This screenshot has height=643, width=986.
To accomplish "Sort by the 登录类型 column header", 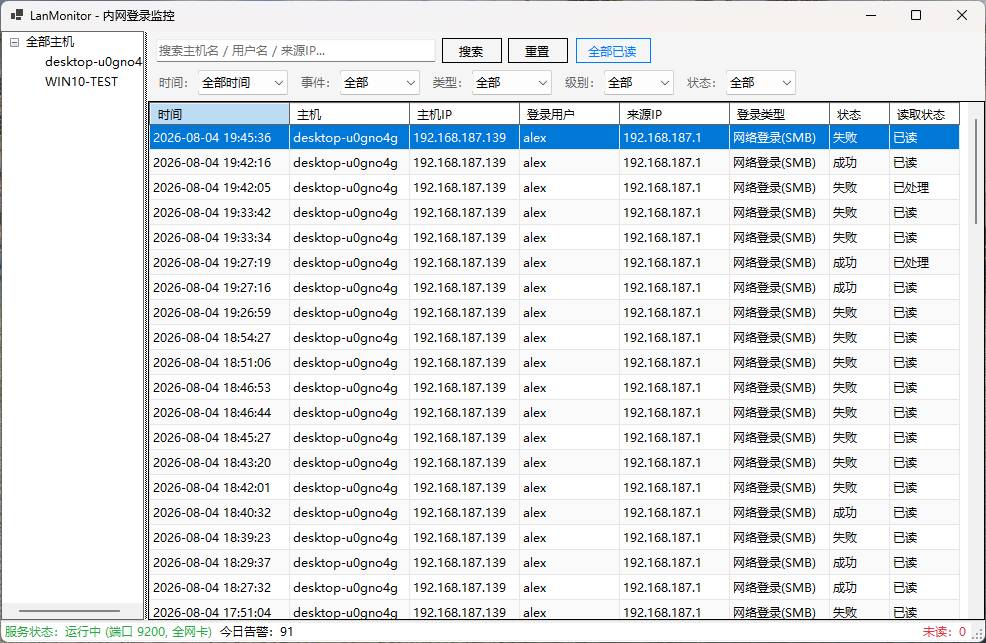I will pyautogui.click(x=780, y=114).
